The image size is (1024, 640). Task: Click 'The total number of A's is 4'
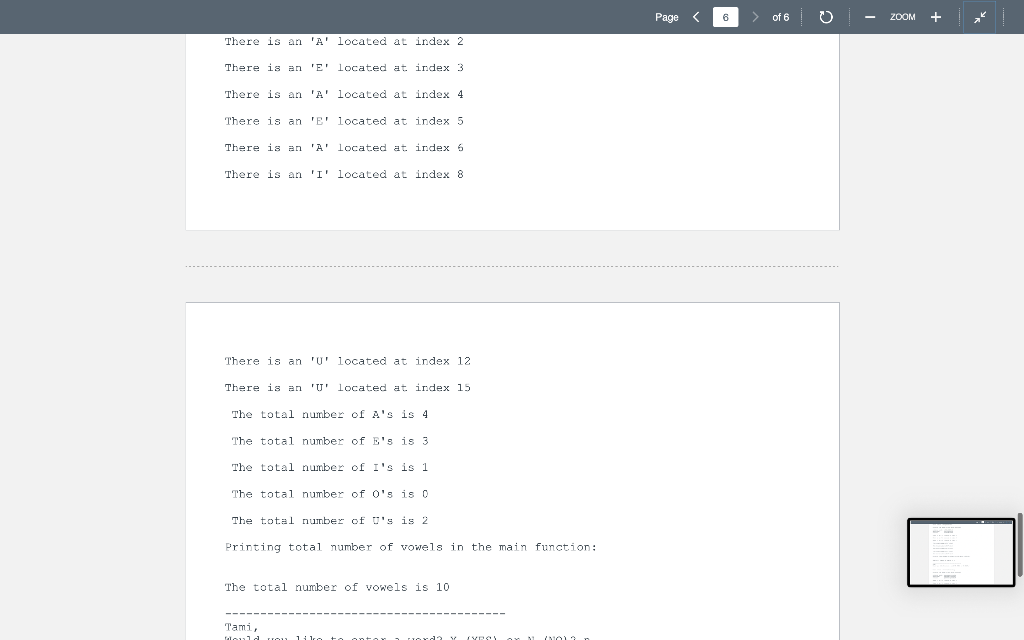point(330,415)
